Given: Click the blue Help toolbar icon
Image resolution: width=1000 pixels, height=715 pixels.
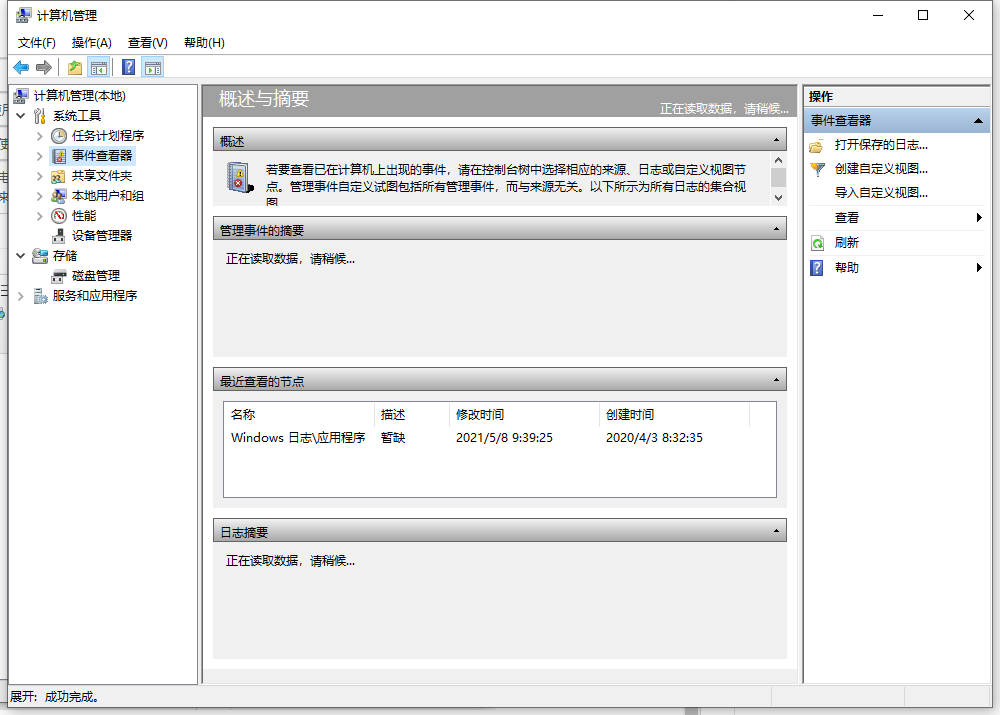Looking at the screenshot, I should coord(128,68).
